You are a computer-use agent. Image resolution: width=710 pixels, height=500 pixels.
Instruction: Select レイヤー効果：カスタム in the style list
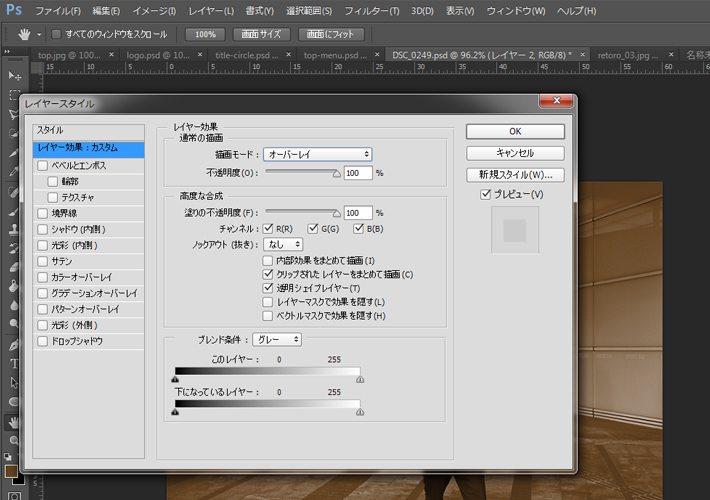[89, 149]
